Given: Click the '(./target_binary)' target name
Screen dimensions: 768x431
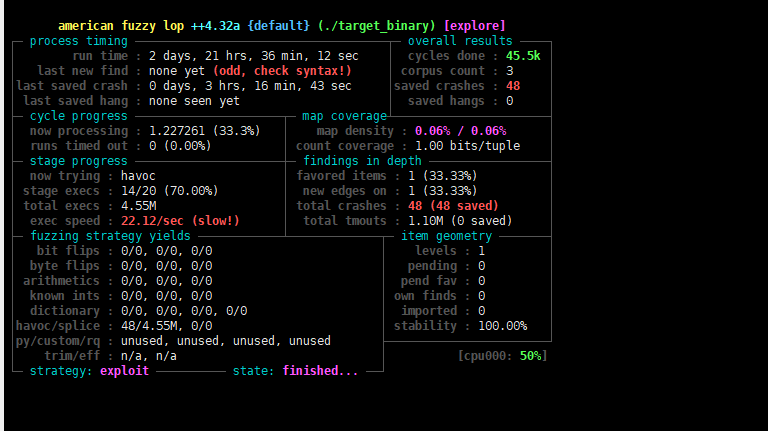Looking at the screenshot, I should coord(376,26).
